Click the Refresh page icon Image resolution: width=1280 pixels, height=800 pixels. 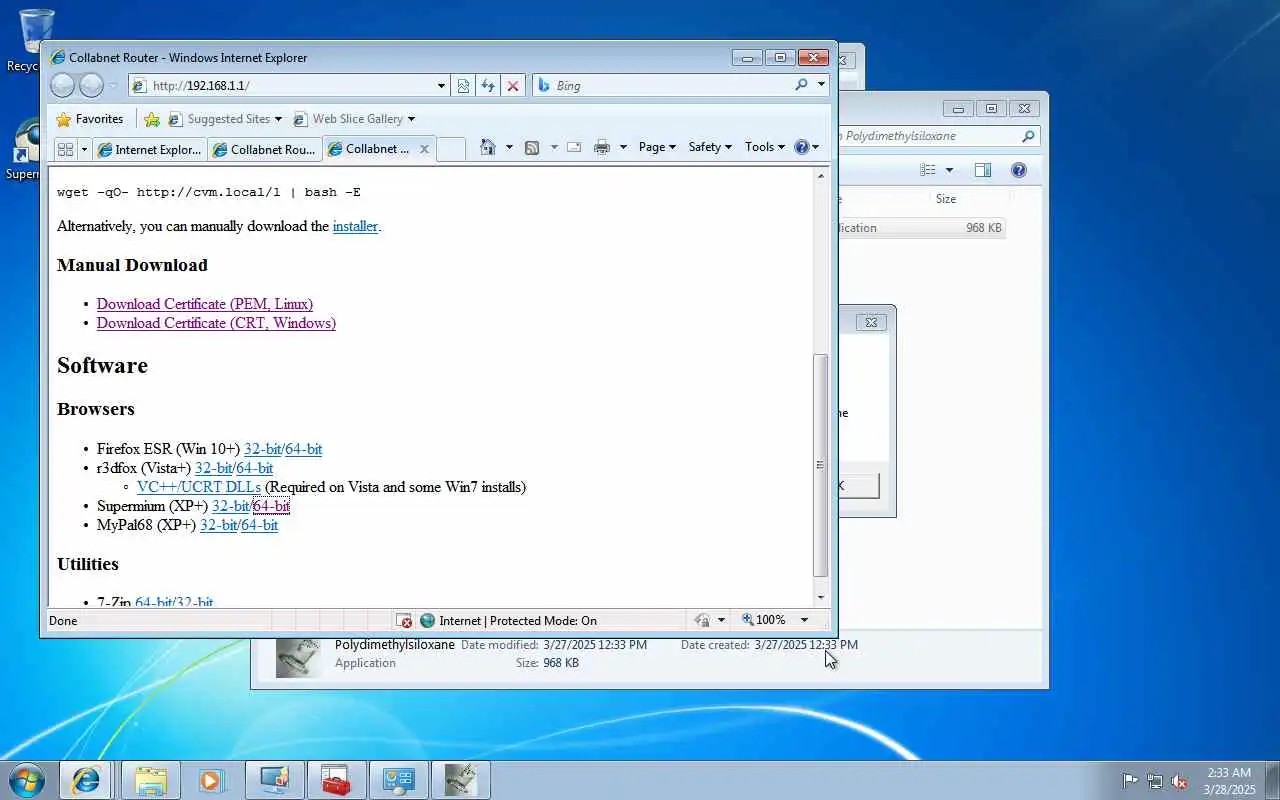pos(488,86)
